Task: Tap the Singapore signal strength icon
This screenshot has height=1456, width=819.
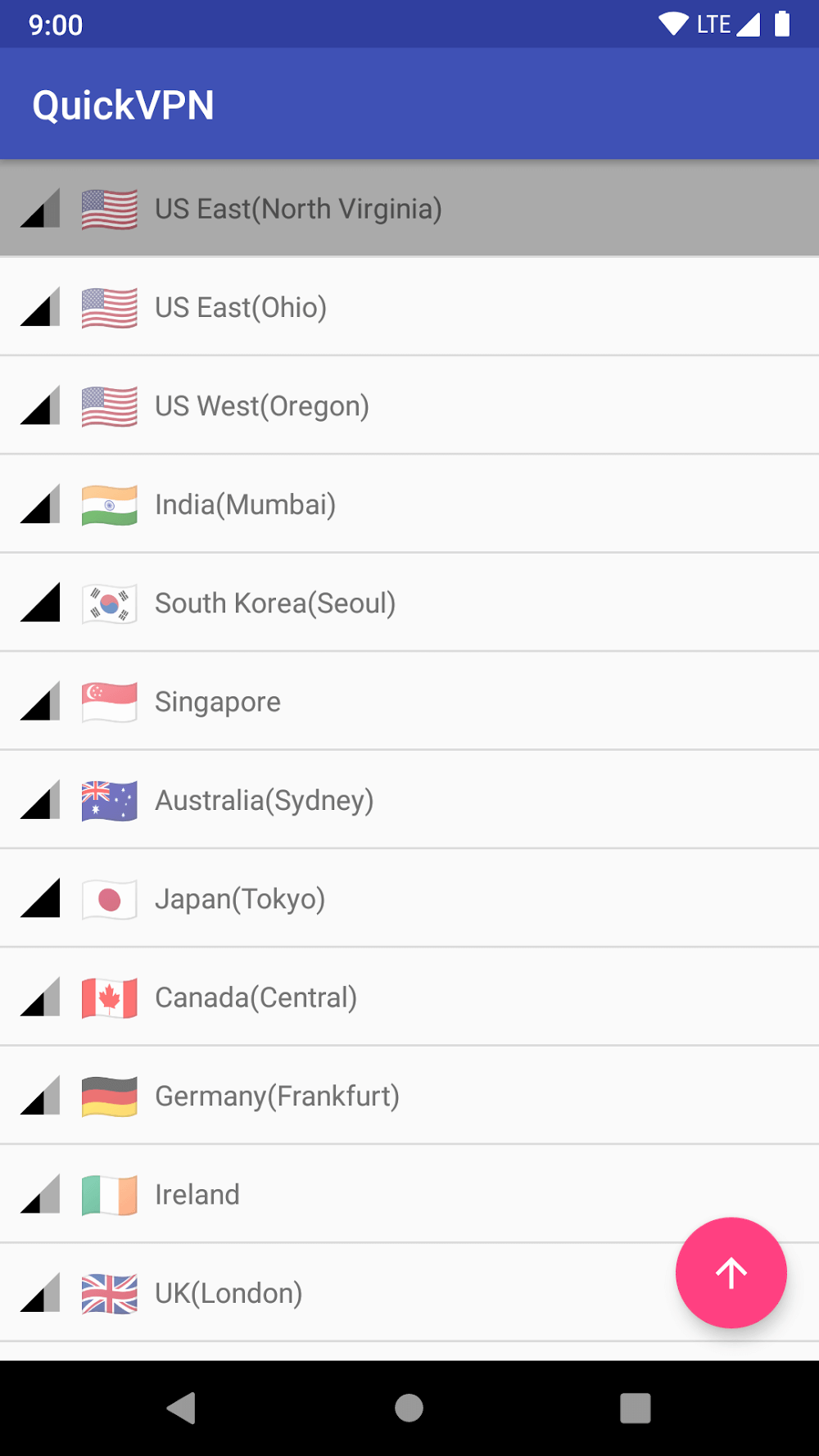Action: 41,702
